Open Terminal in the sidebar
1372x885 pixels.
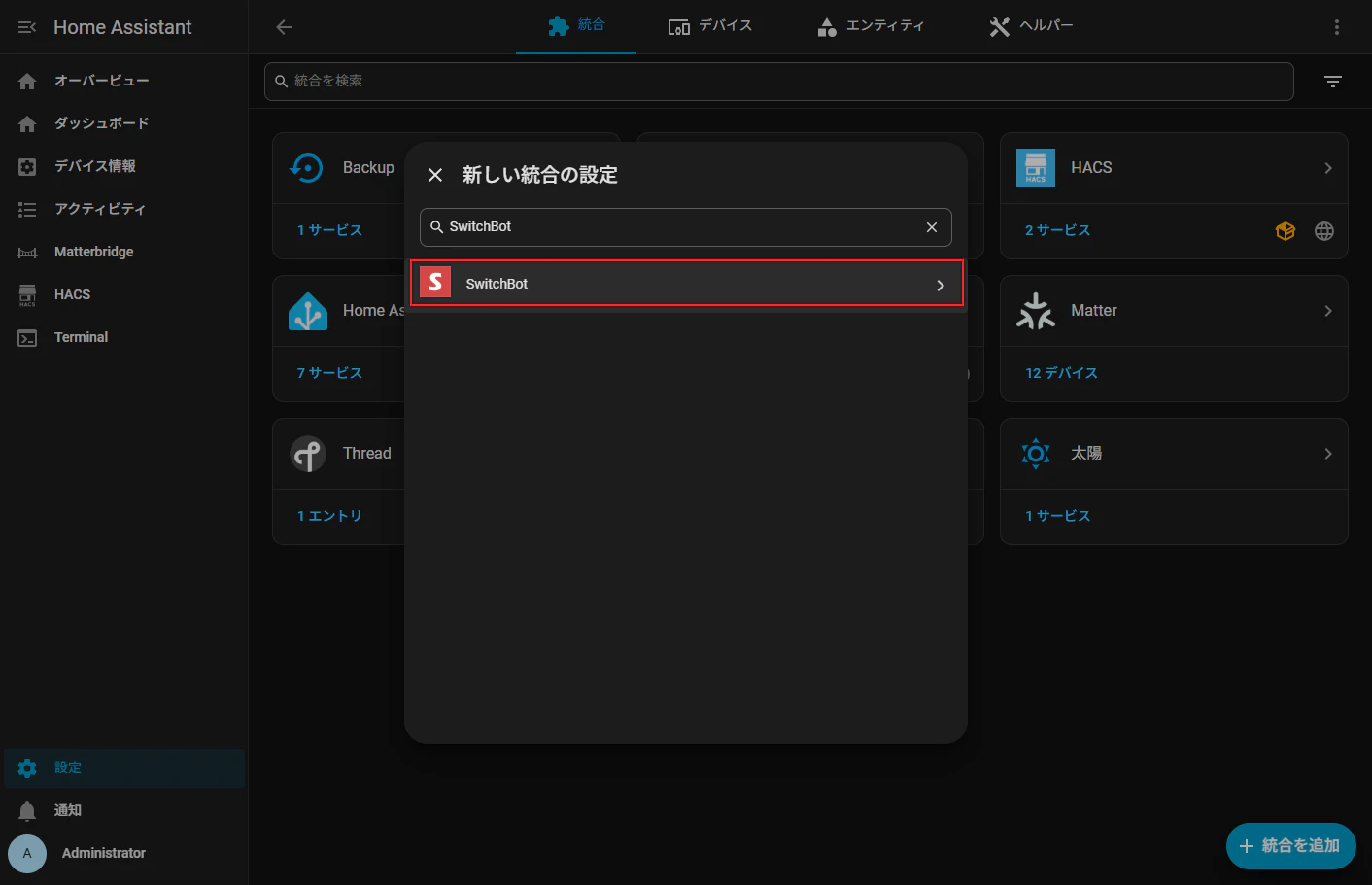coord(124,337)
